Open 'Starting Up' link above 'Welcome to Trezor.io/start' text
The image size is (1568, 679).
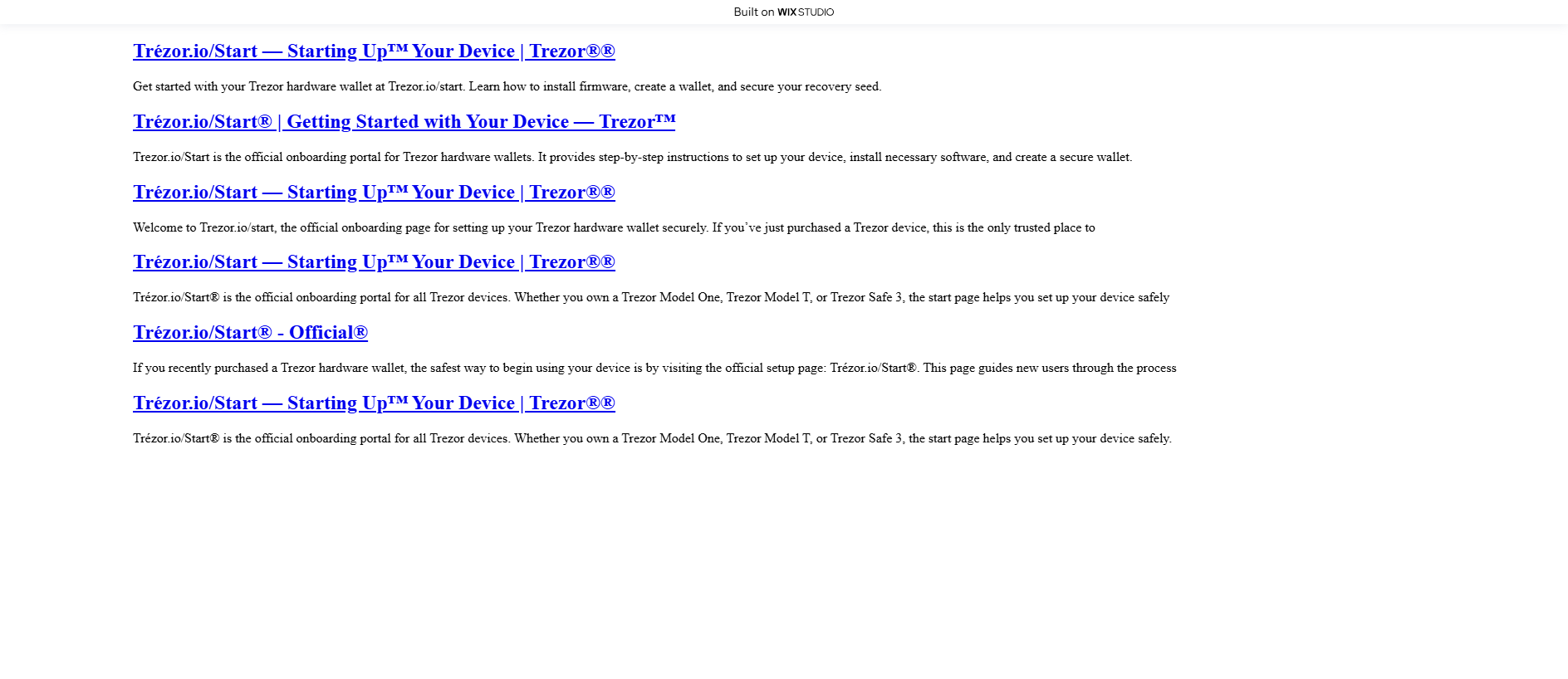[x=374, y=193]
